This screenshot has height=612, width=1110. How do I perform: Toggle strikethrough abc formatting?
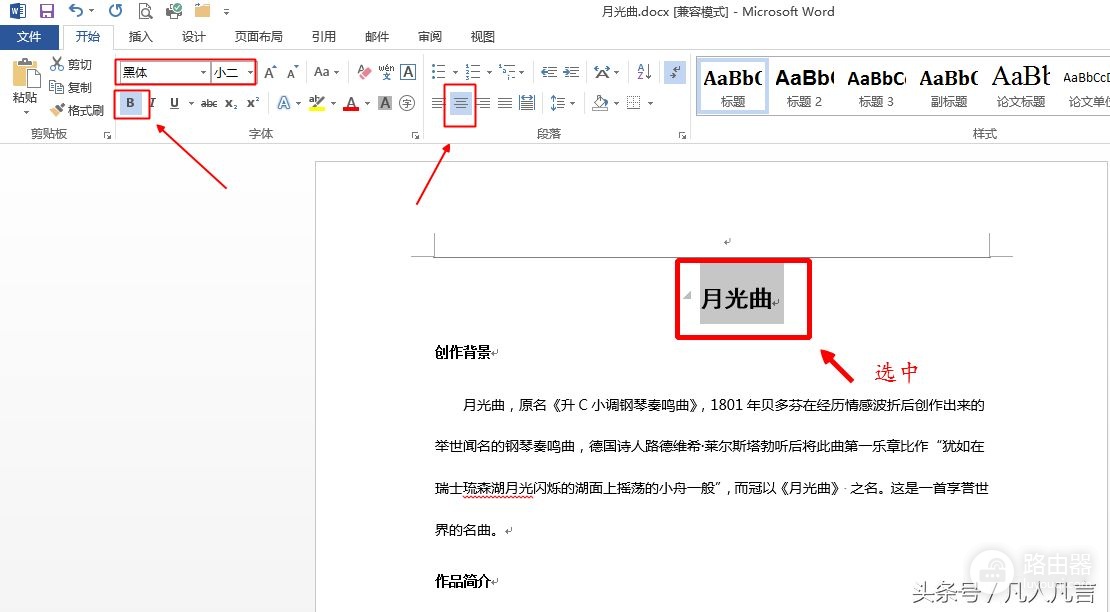click(x=209, y=103)
